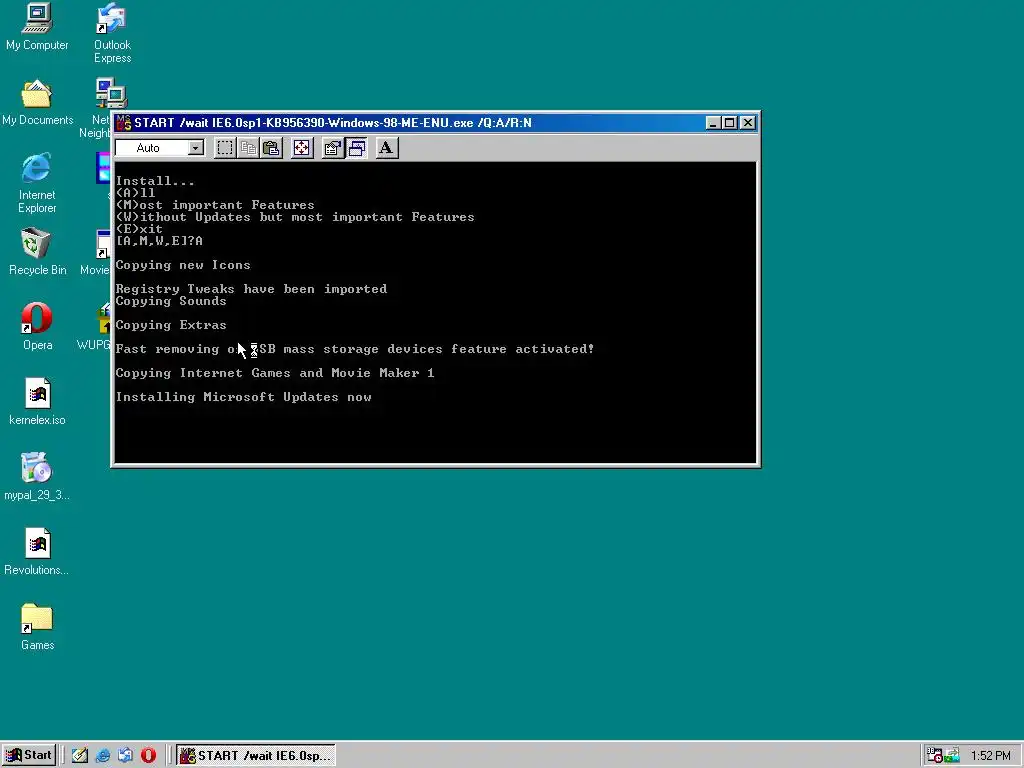Viewport: 1024px width, 768px height.
Task: Click the 'Copying new Icons' line
Action: pos(183,265)
